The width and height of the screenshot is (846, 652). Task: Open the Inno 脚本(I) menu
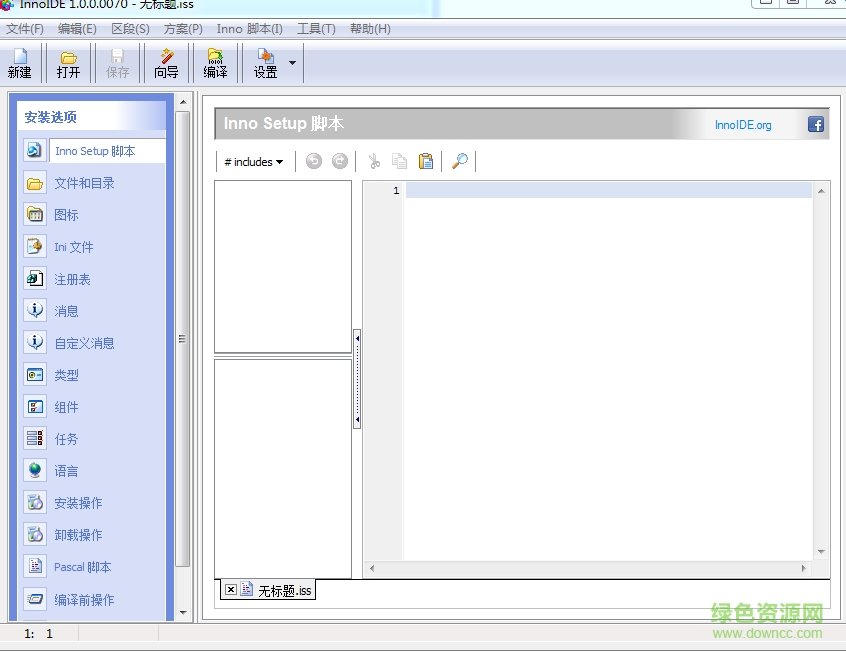pos(249,29)
